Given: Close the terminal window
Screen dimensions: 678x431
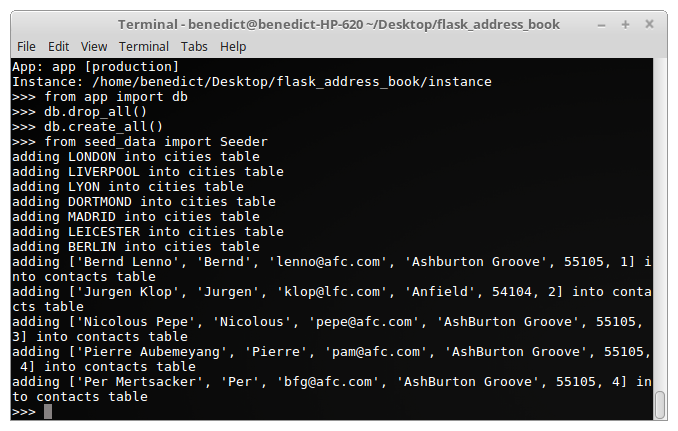Looking at the screenshot, I should [649, 24].
